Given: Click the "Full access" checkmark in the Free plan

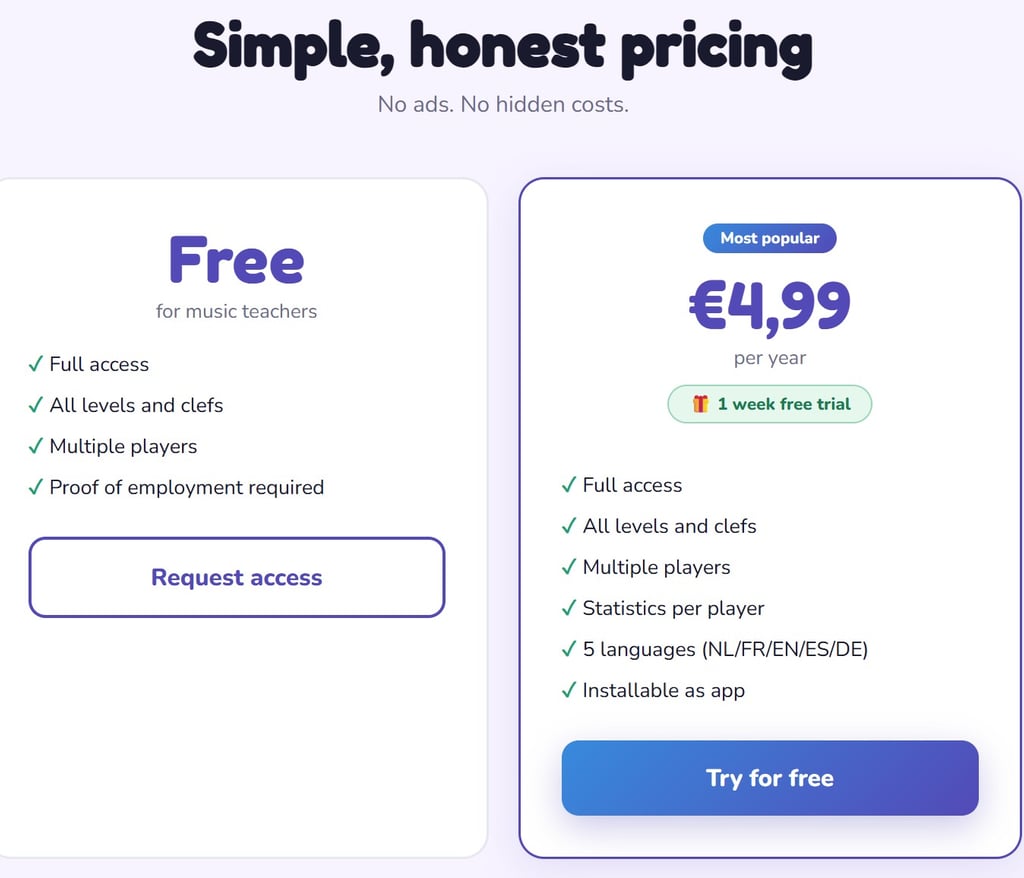Looking at the screenshot, I should click(x=36, y=364).
